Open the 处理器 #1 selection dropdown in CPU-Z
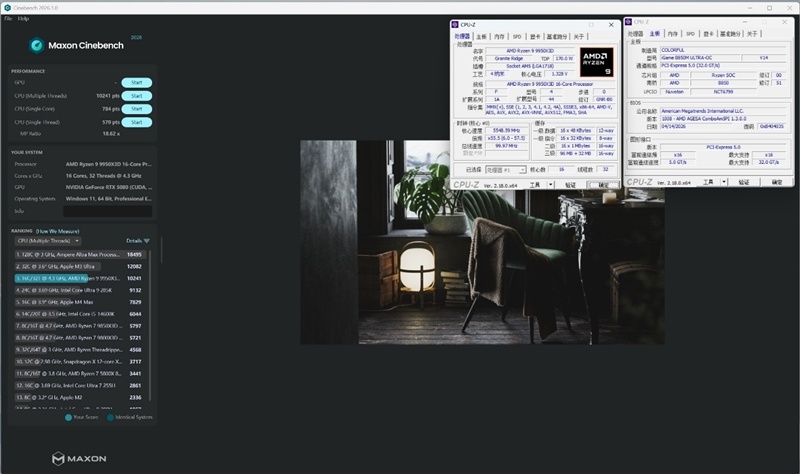This screenshot has height=474, width=800. pyautogui.click(x=506, y=169)
